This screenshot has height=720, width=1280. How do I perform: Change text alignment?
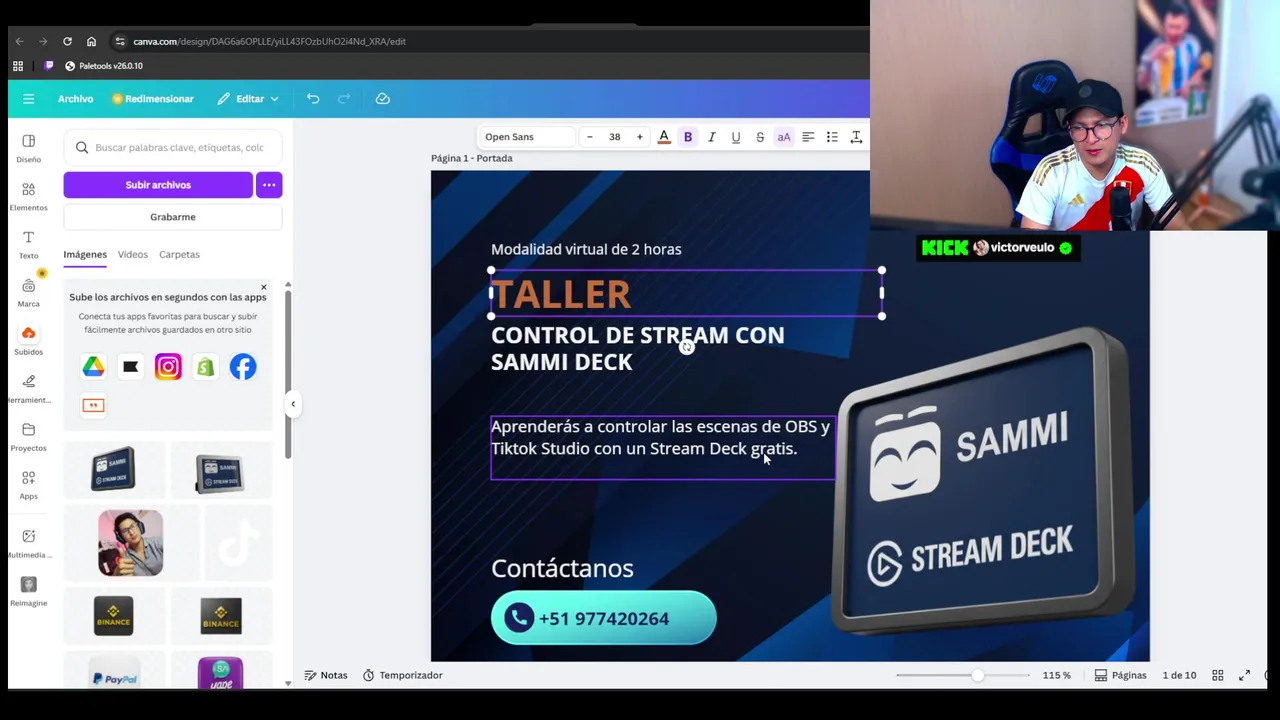coord(808,137)
